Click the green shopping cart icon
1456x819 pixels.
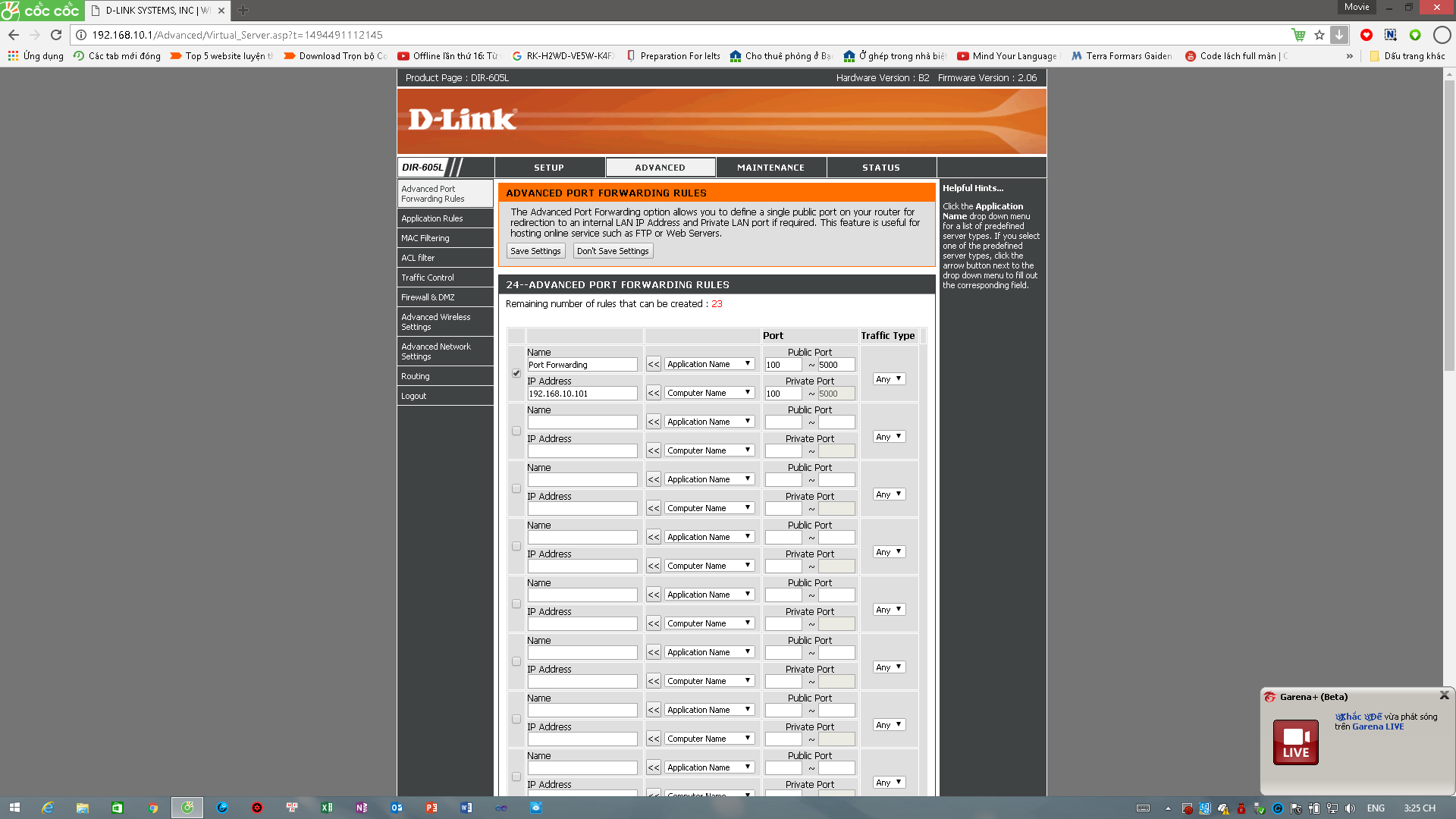coord(1298,35)
